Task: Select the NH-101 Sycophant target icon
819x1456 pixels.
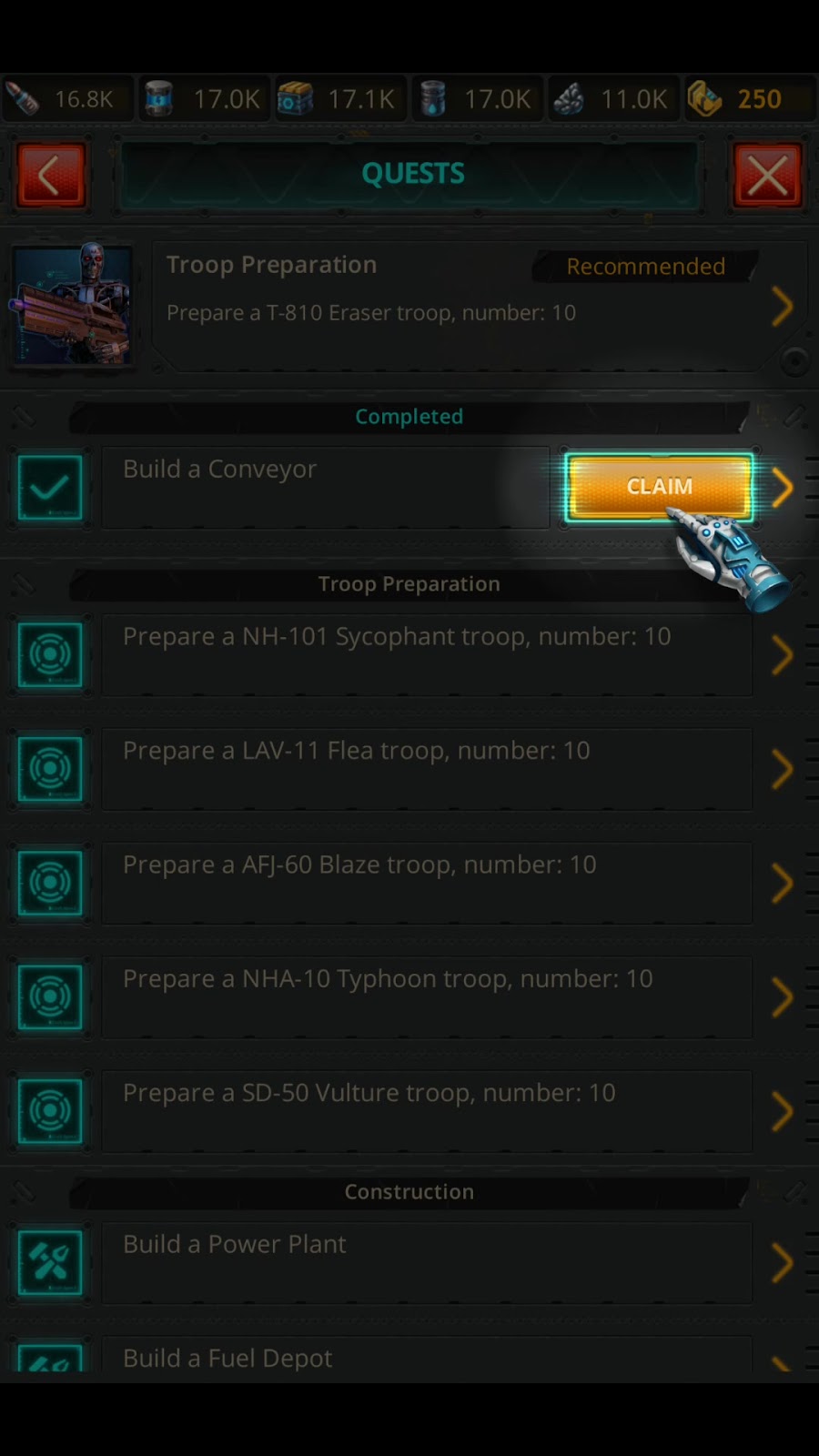Action: (50, 655)
